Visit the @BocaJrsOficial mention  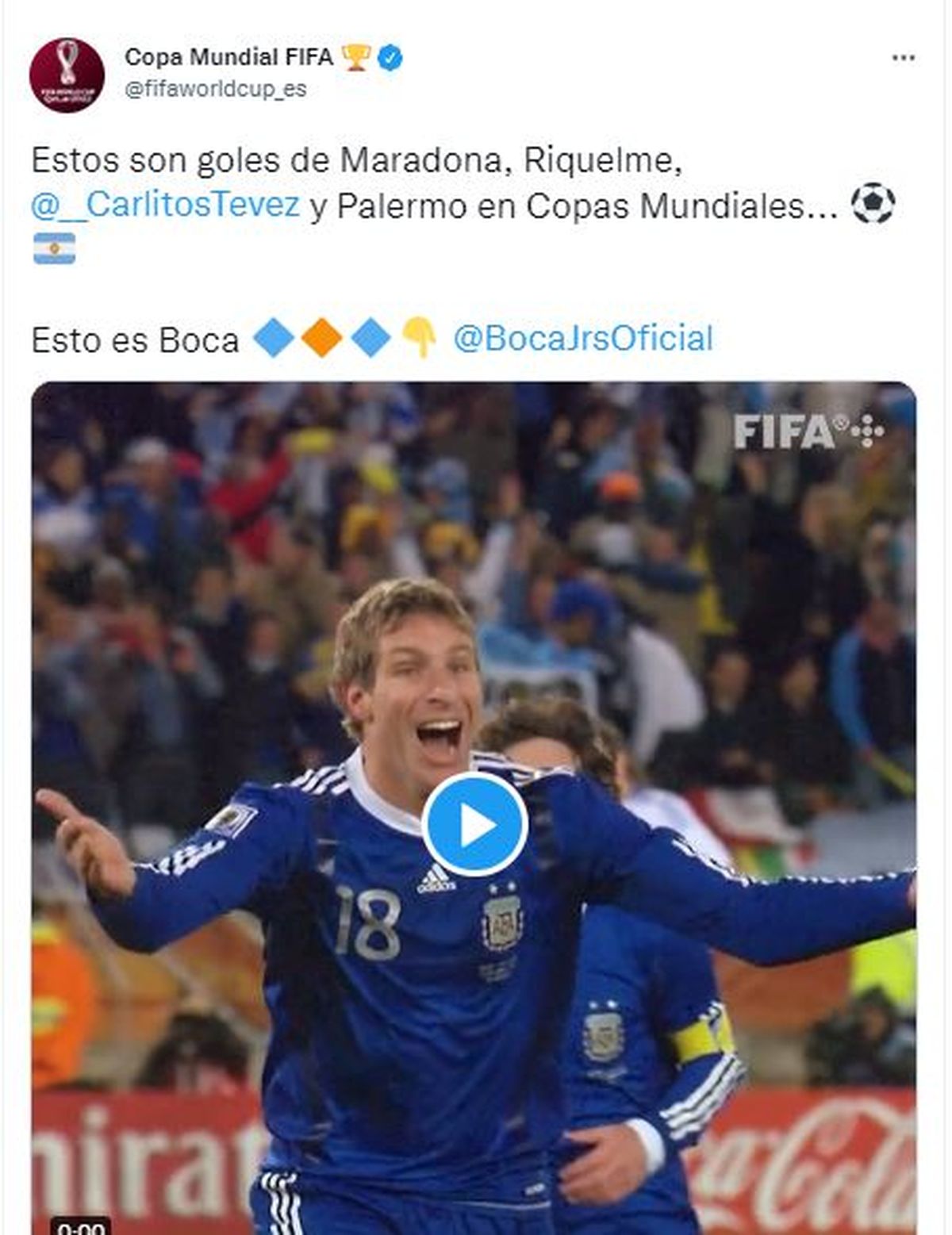[x=582, y=339]
